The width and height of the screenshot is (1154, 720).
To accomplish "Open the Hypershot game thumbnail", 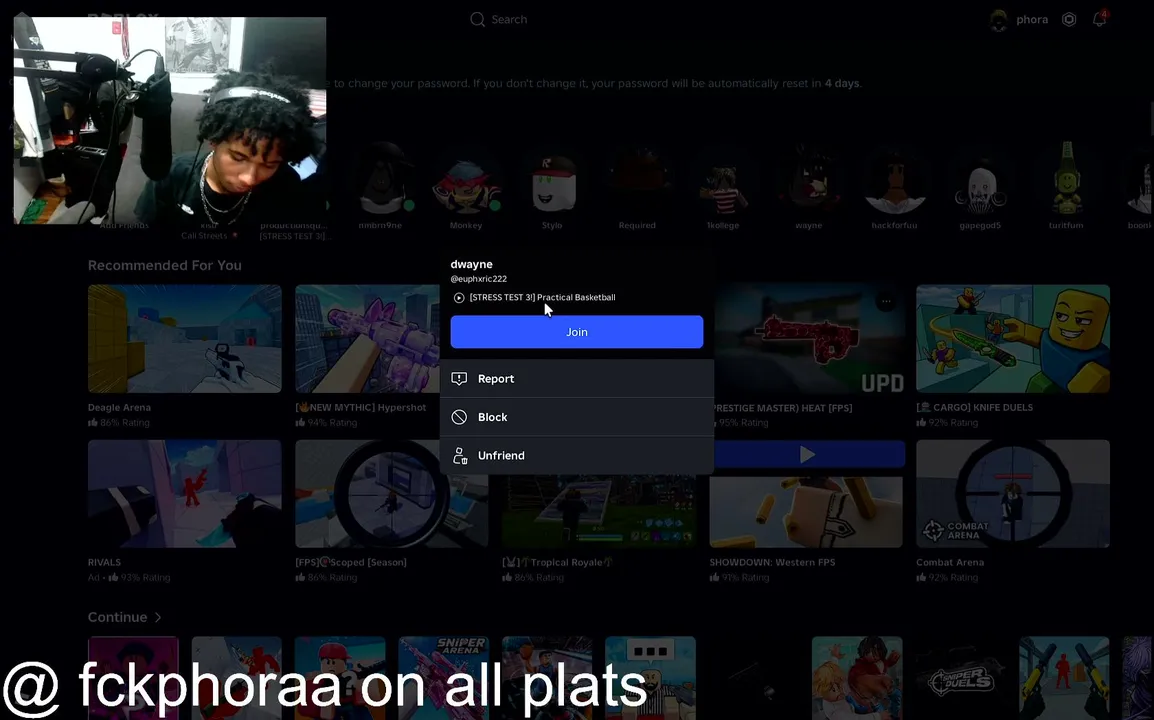I will pyautogui.click(x=367, y=339).
